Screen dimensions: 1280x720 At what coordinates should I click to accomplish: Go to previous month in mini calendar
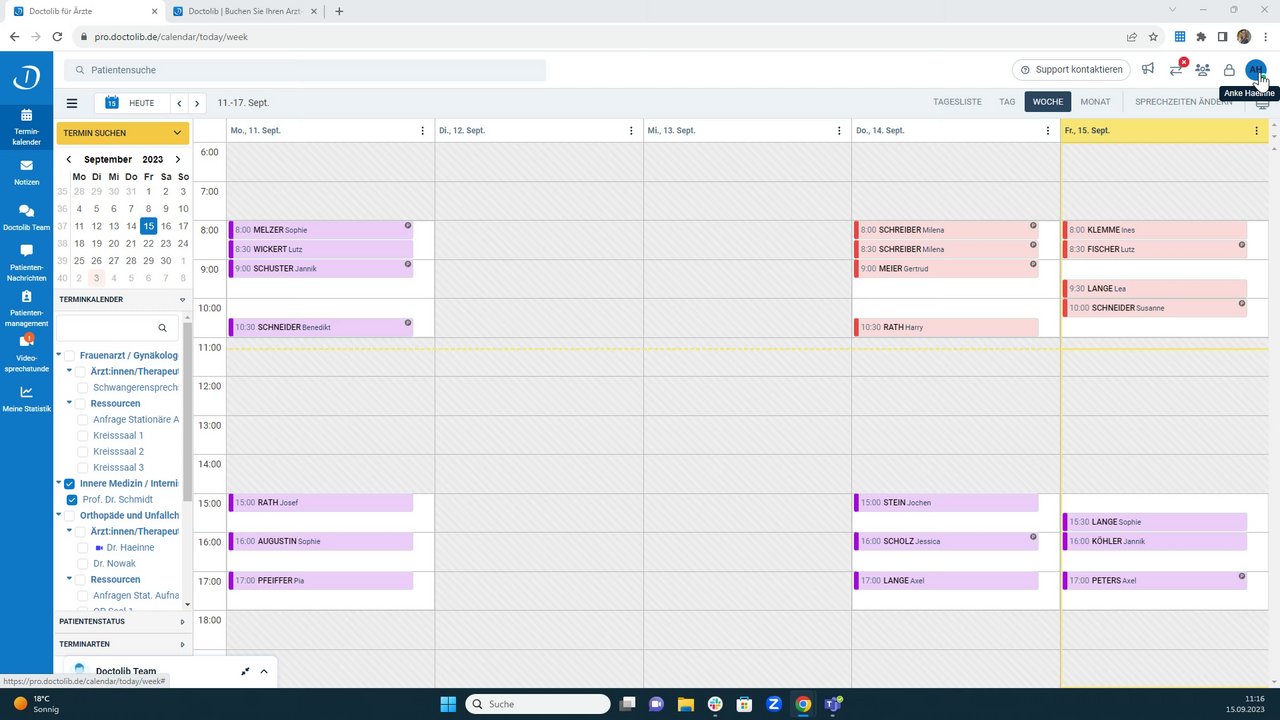(68, 159)
